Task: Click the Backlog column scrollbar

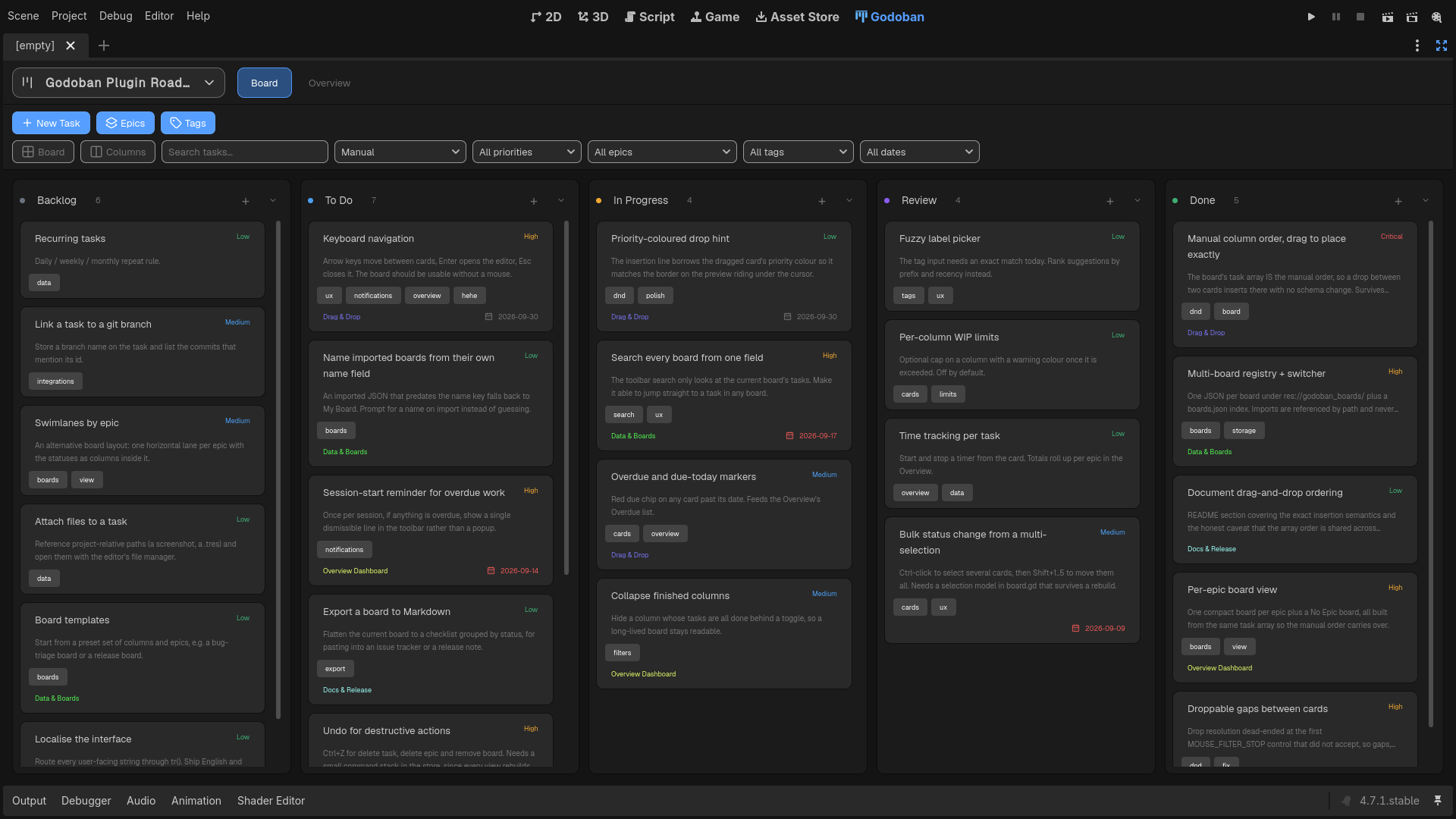Action: pyautogui.click(x=278, y=470)
